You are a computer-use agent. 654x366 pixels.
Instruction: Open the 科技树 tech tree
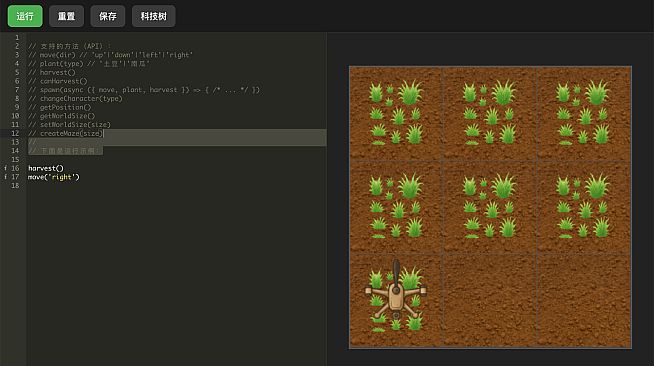coord(153,16)
